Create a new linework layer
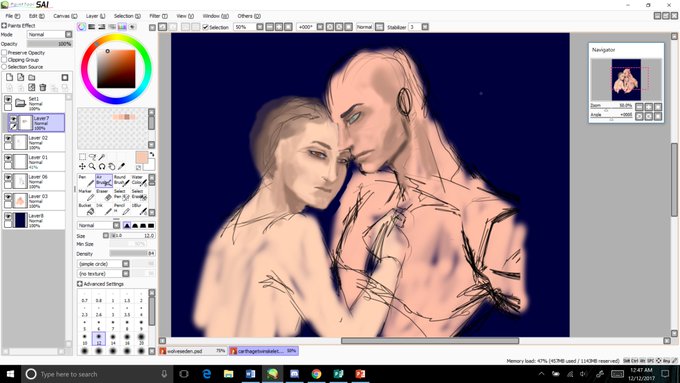Screen dimensions: 680x383 [20, 77]
